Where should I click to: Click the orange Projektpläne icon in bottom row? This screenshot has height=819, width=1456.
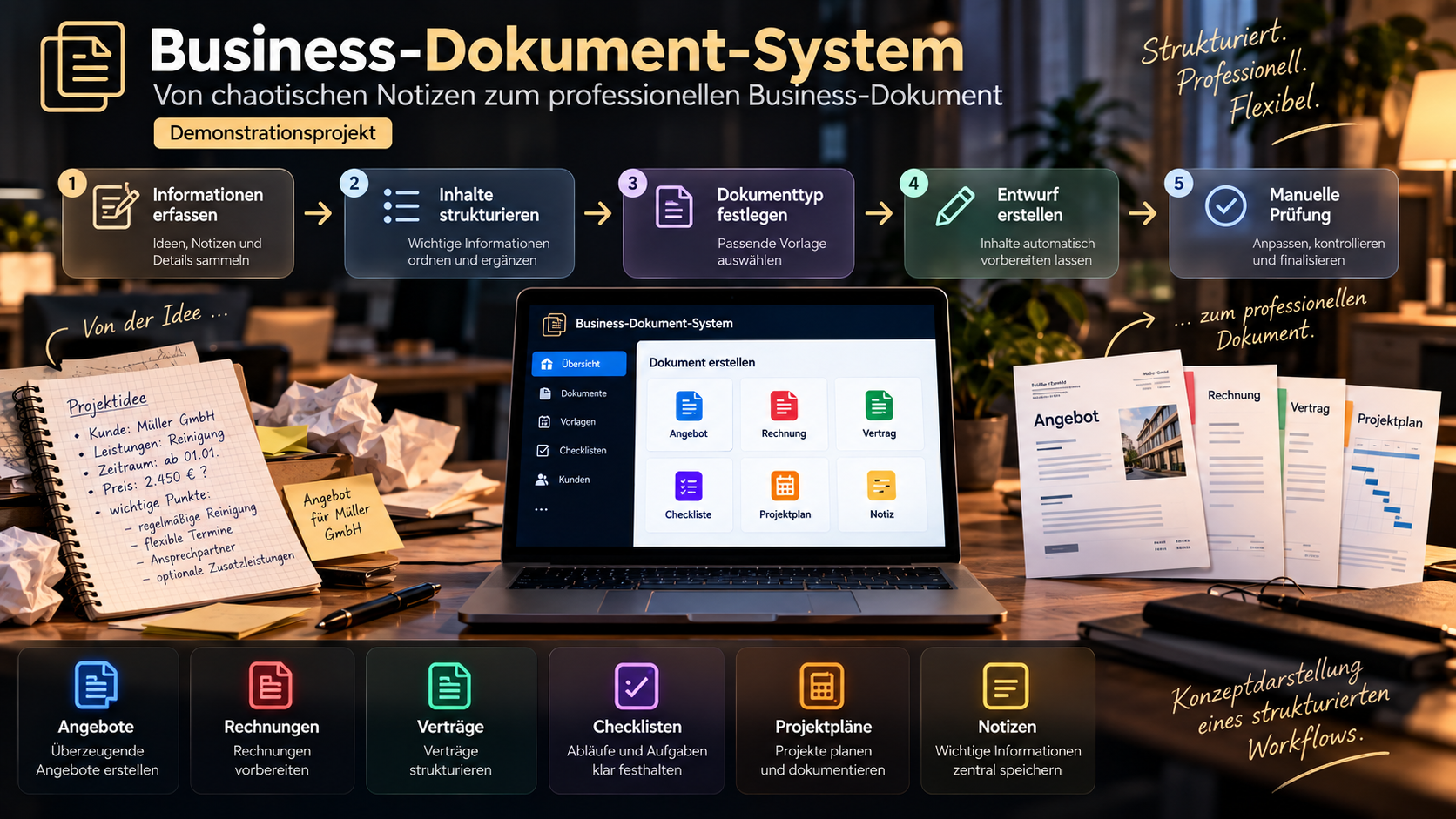[x=822, y=686]
